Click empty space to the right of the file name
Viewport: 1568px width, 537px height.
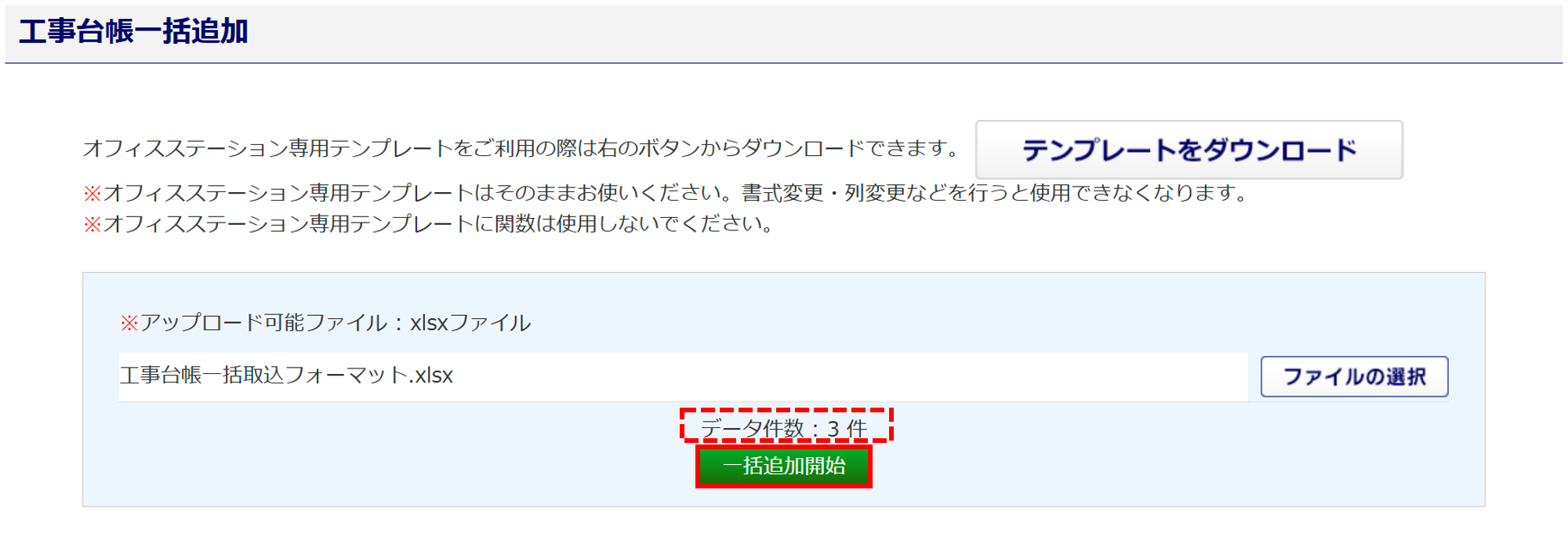pos(847,376)
